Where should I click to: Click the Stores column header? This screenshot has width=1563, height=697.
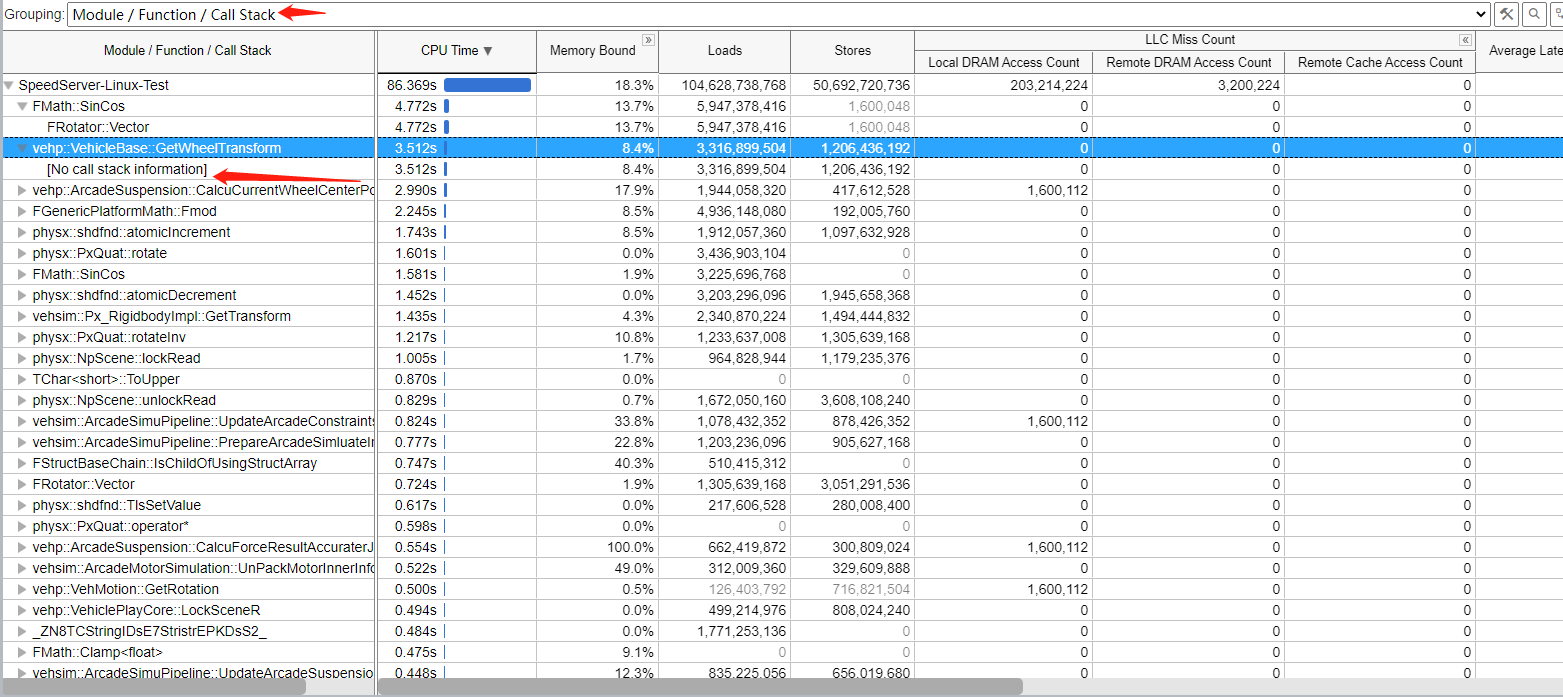point(851,51)
